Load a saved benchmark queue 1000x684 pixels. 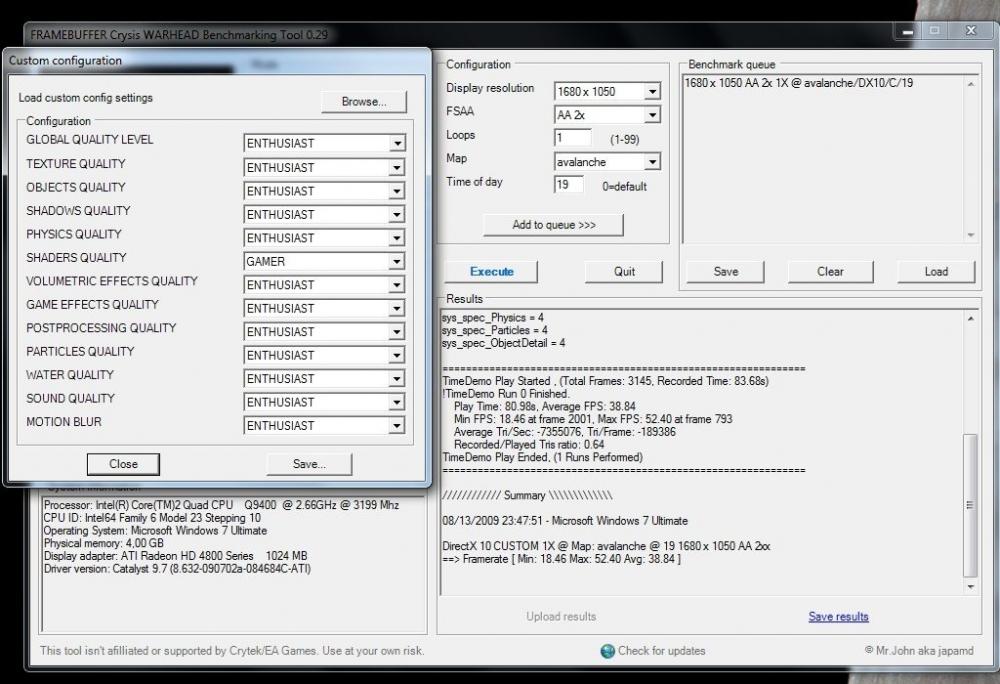(x=936, y=271)
